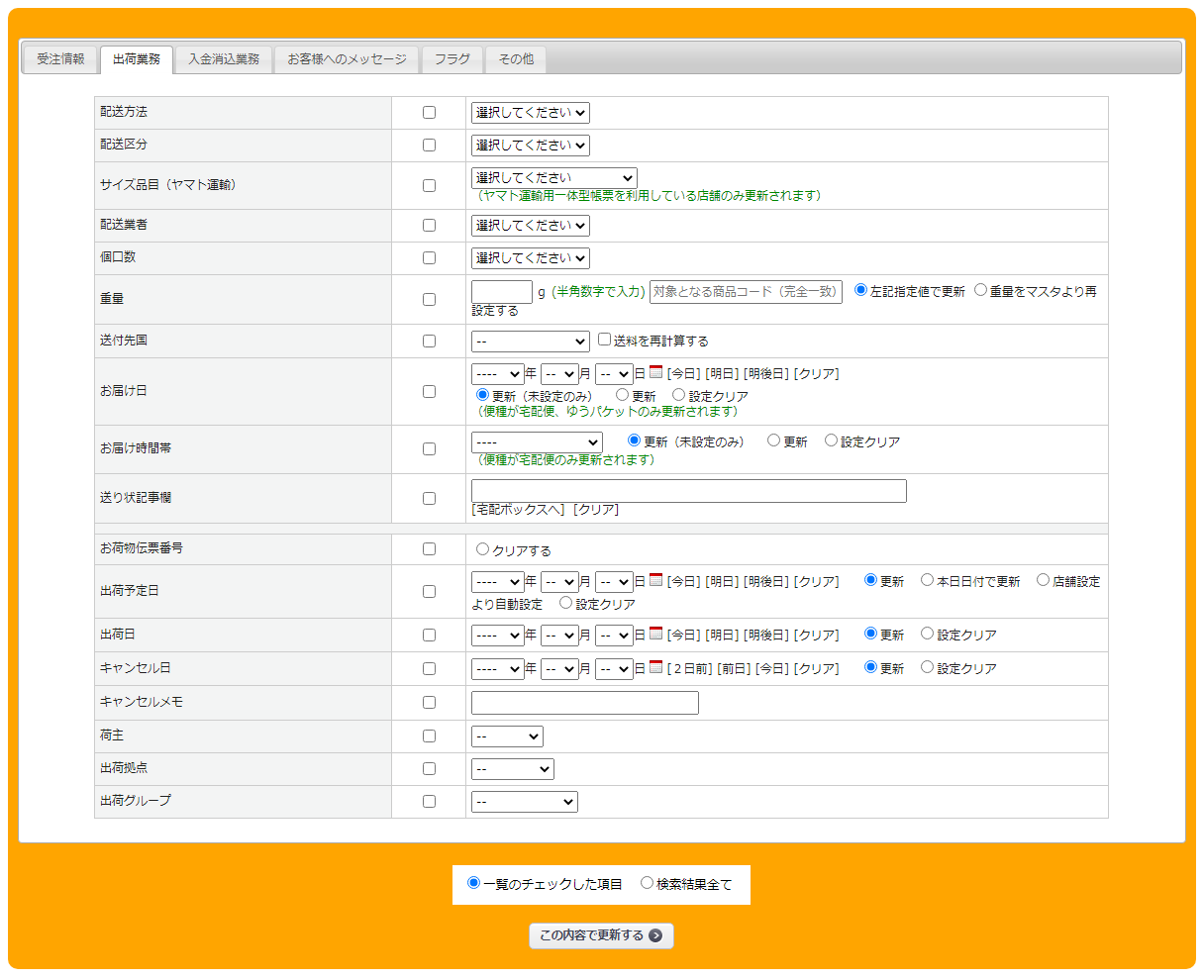Open calendar icon for 出荷予定日
This screenshot has height=980, width=1204.
tap(655, 580)
